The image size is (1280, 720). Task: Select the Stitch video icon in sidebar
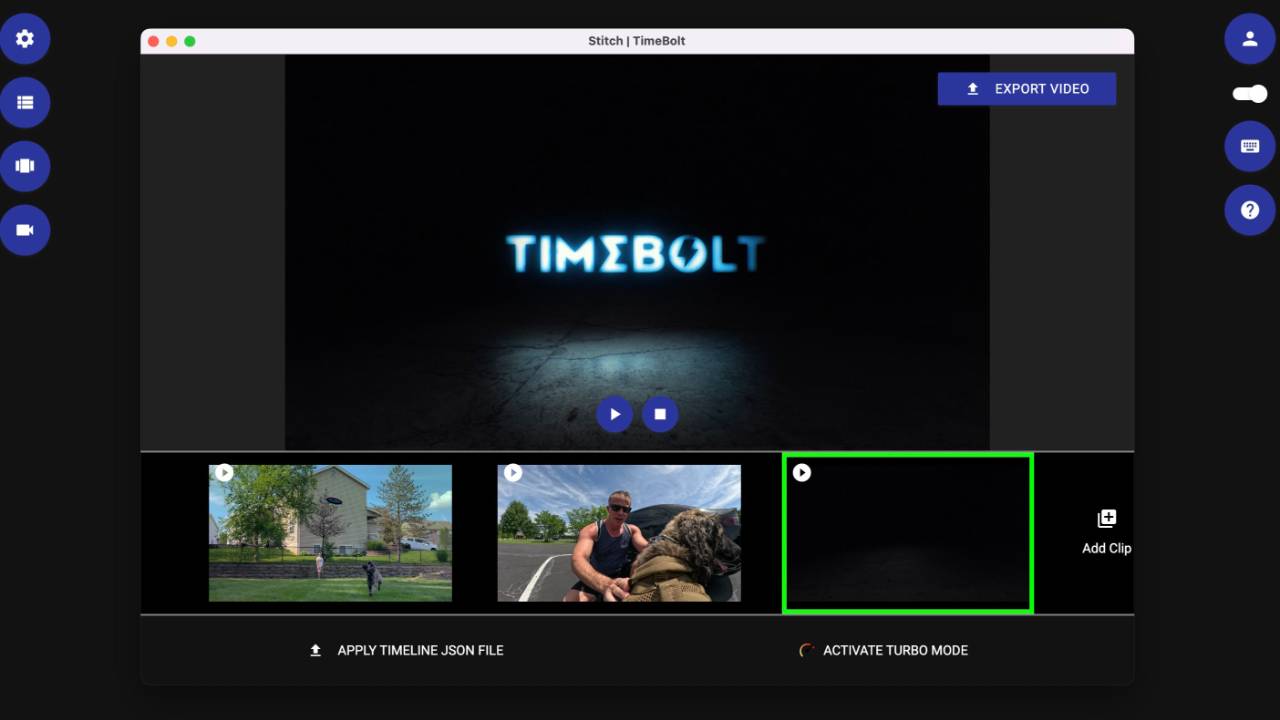[x=25, y=166]
